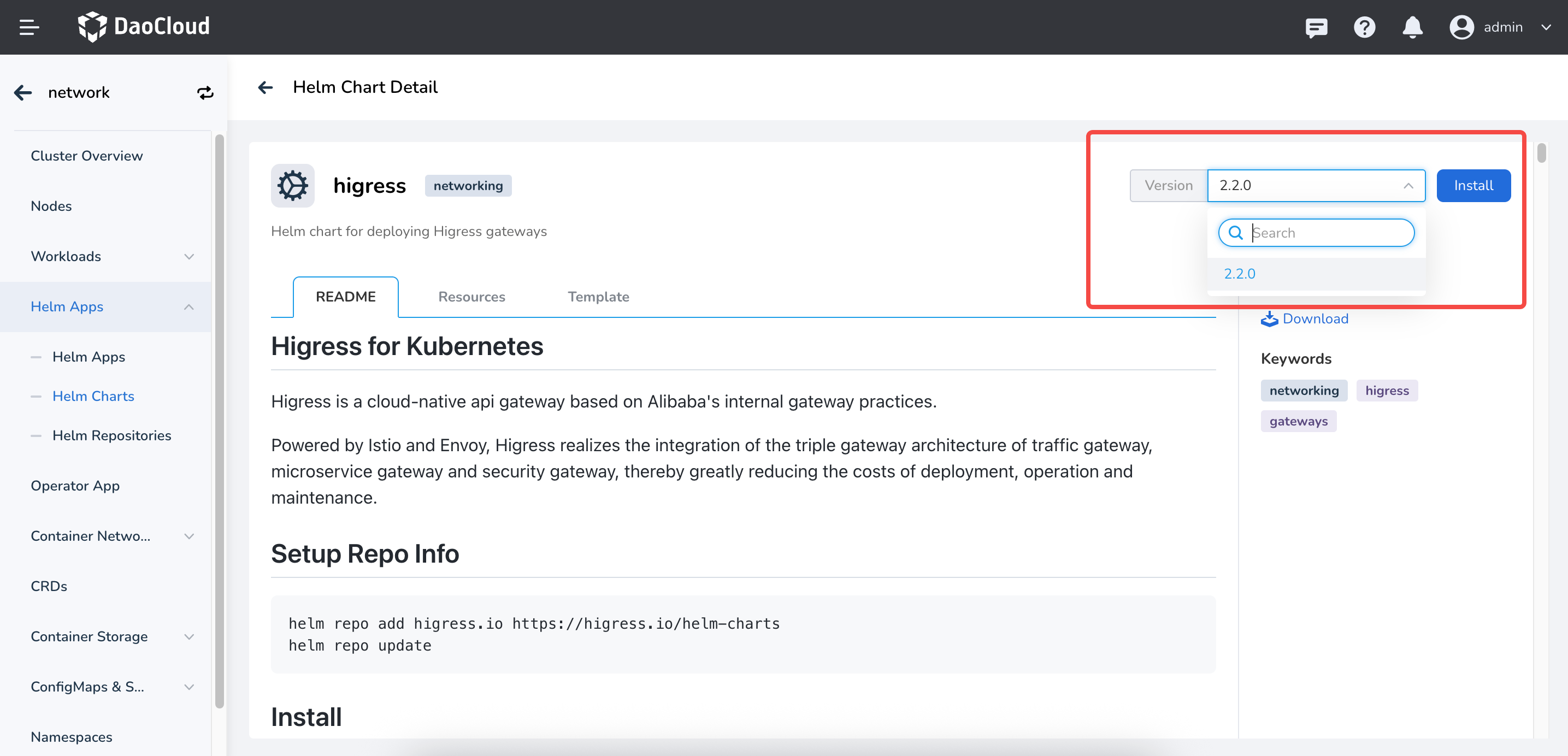Switch to the Resources tab

point(471,297)
